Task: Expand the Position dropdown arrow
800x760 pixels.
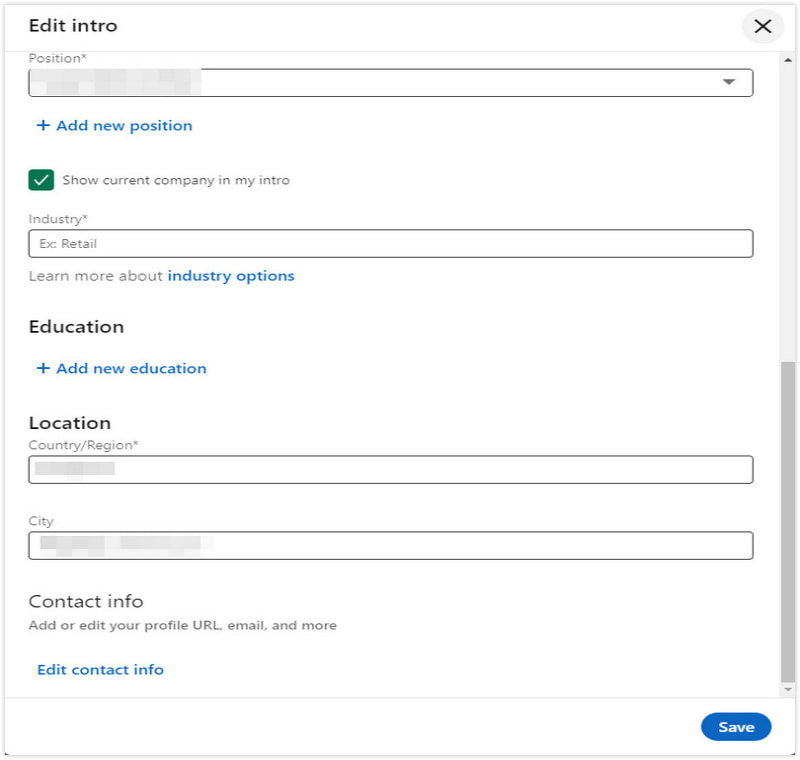Action: 729,83
